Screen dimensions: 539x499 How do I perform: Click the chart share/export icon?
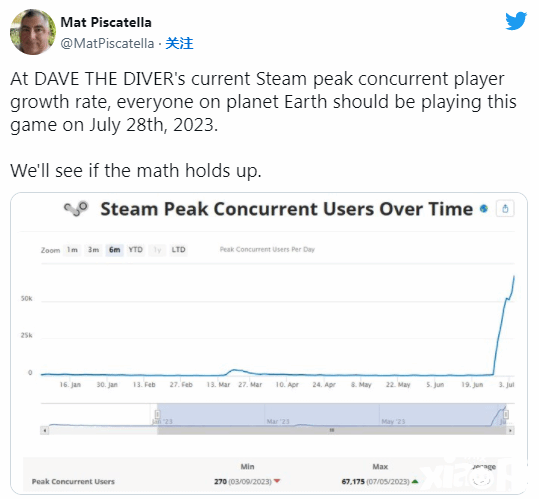click(x=505, y=209)
